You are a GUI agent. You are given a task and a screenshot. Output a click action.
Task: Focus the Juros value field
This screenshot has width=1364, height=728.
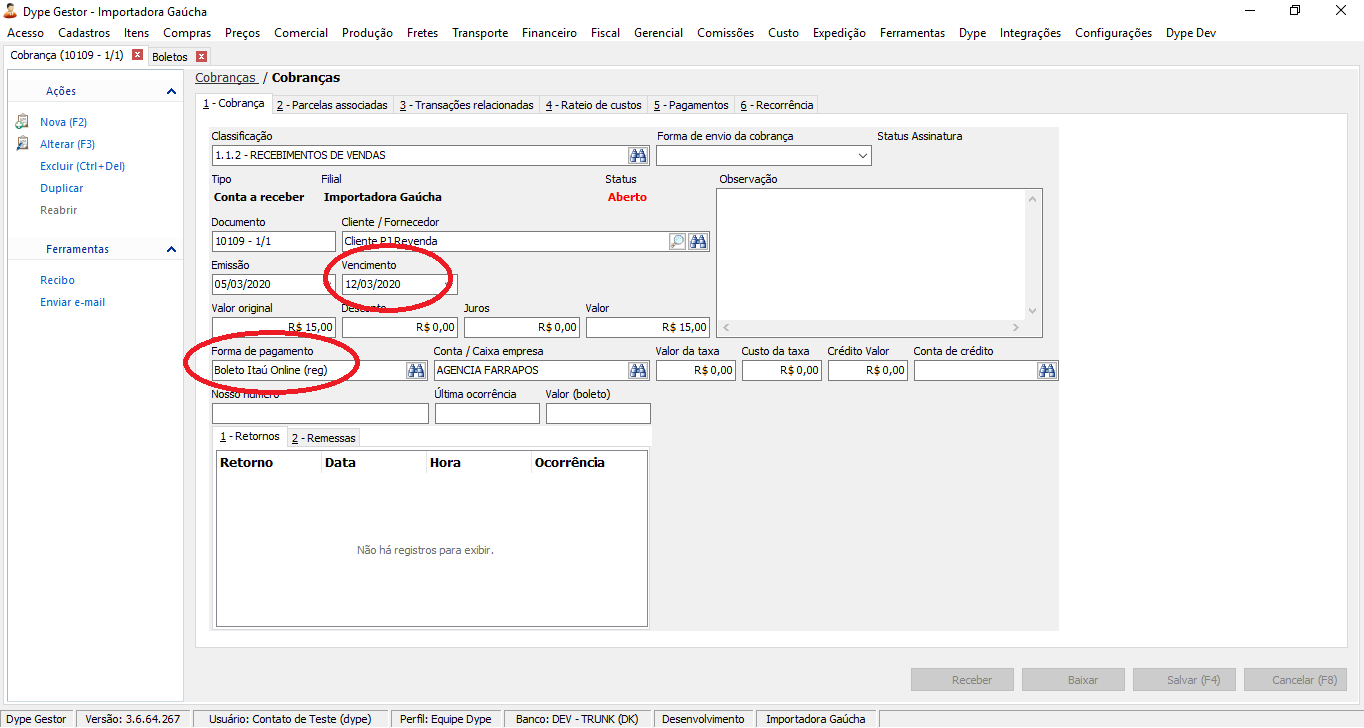click(522, 327)
